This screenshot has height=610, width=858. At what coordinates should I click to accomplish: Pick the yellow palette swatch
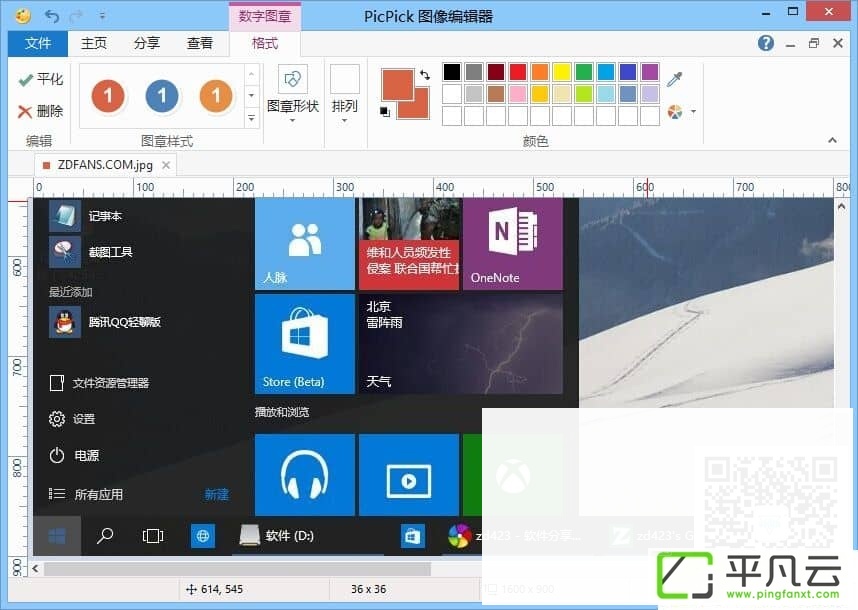562,72
